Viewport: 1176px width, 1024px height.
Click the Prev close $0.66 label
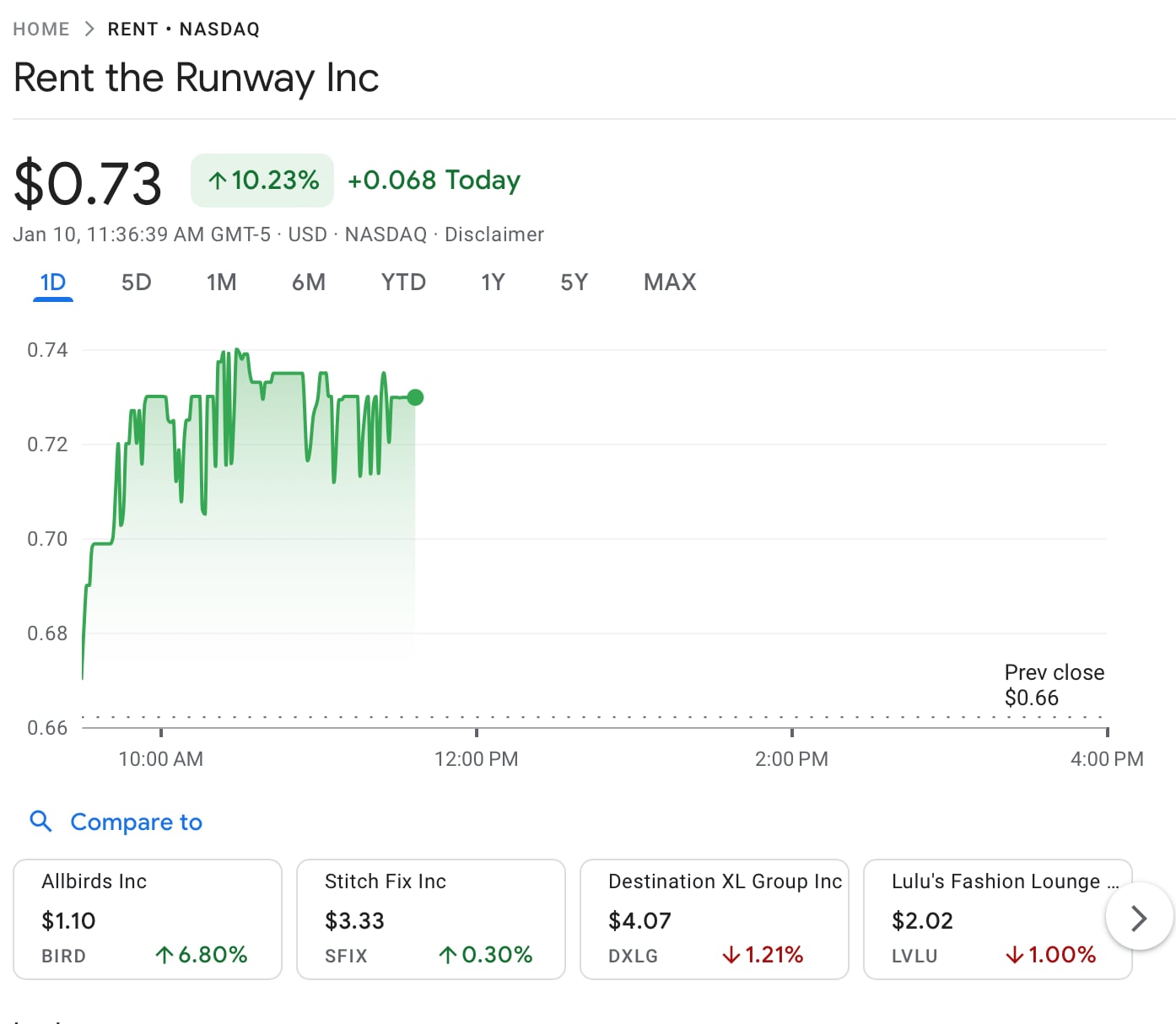point(1055,685)
